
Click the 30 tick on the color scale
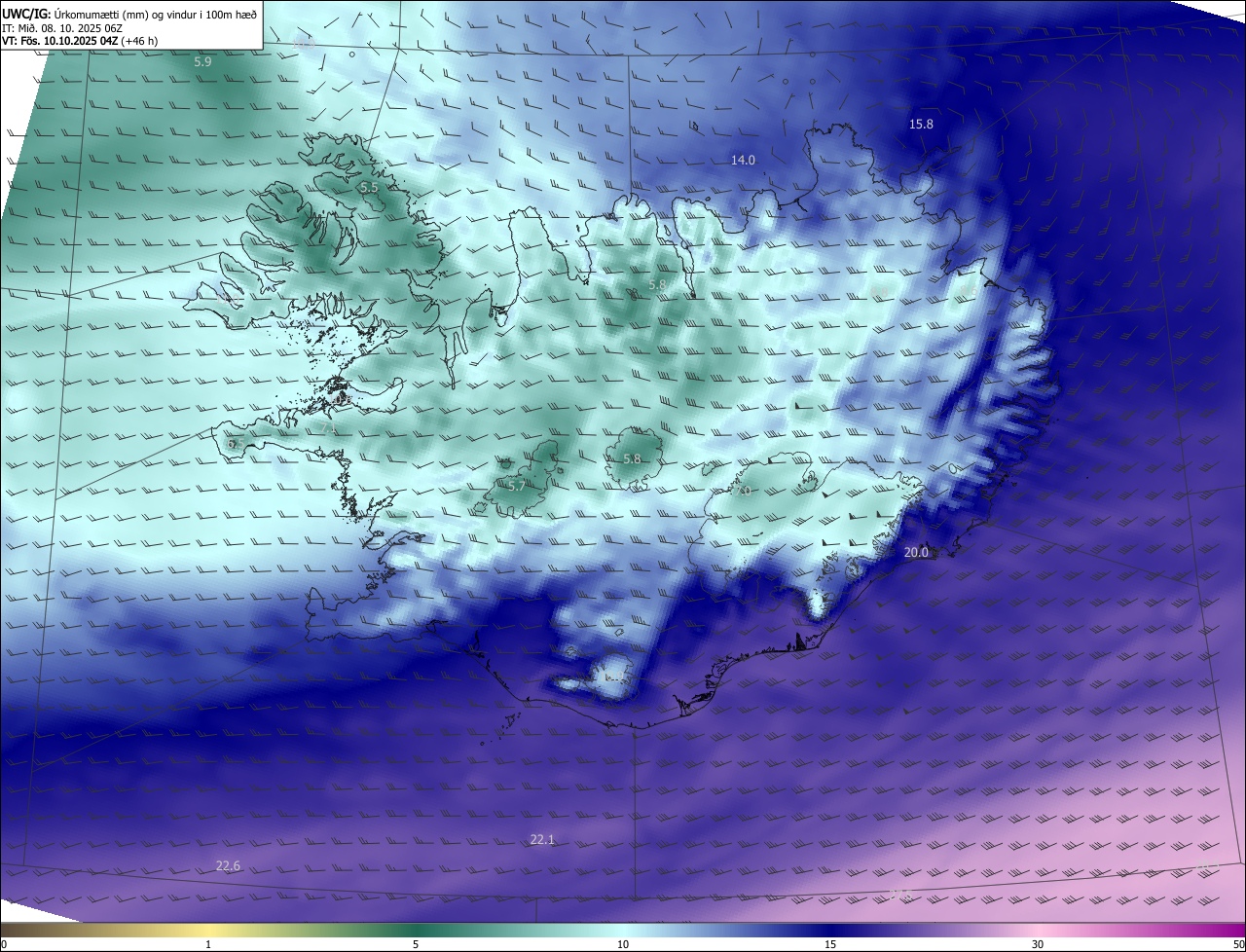coord(1038,944)
